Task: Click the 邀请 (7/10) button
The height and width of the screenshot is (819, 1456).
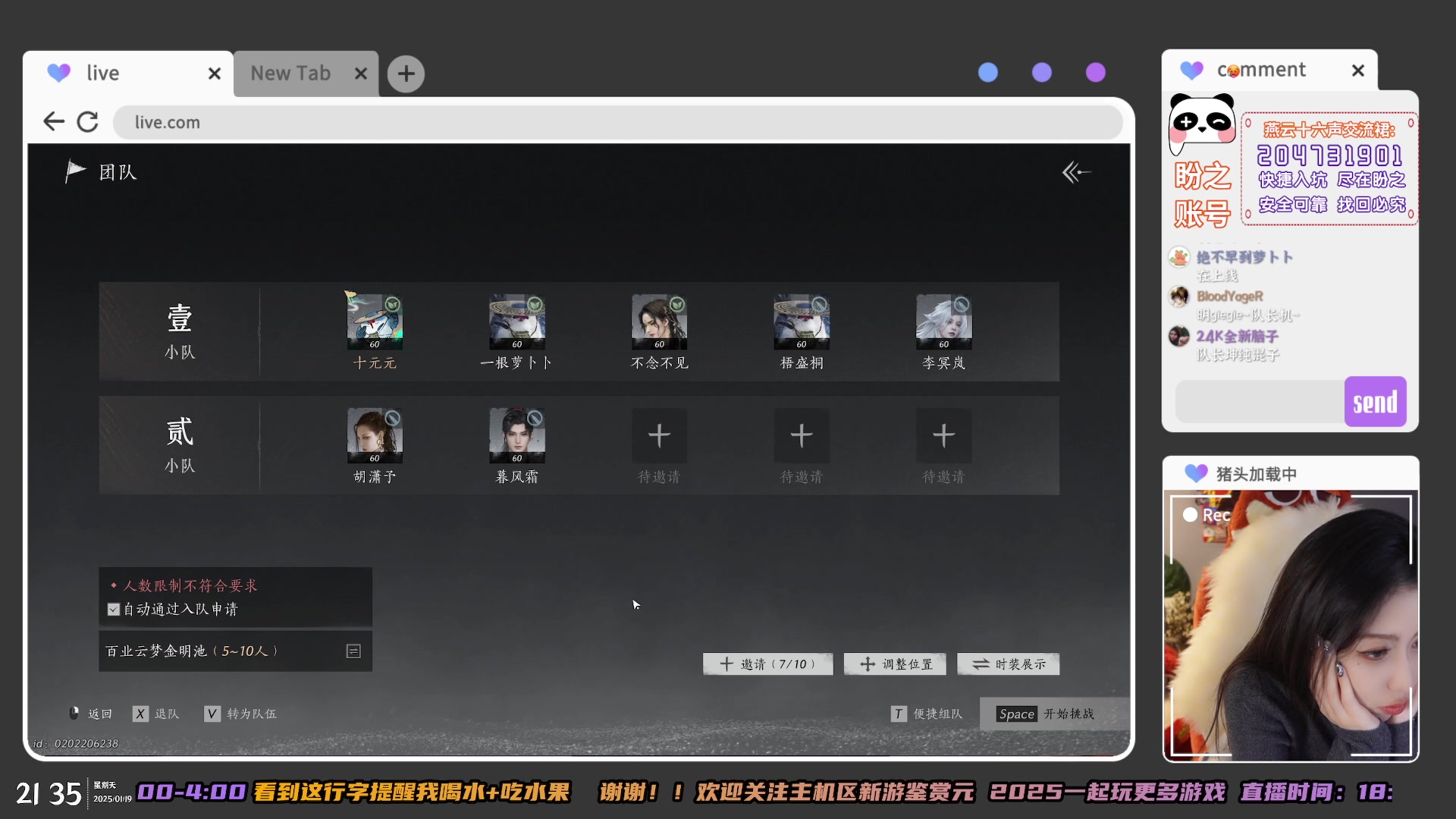Action: pos(767,664)
